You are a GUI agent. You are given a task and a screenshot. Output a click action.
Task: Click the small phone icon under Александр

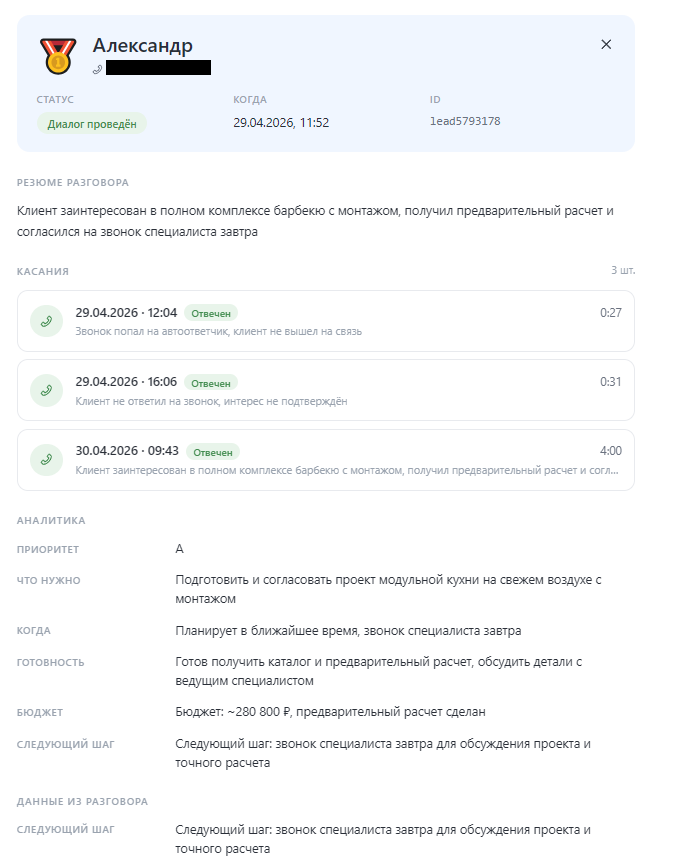pyautogui.click(x=97, y=69)
